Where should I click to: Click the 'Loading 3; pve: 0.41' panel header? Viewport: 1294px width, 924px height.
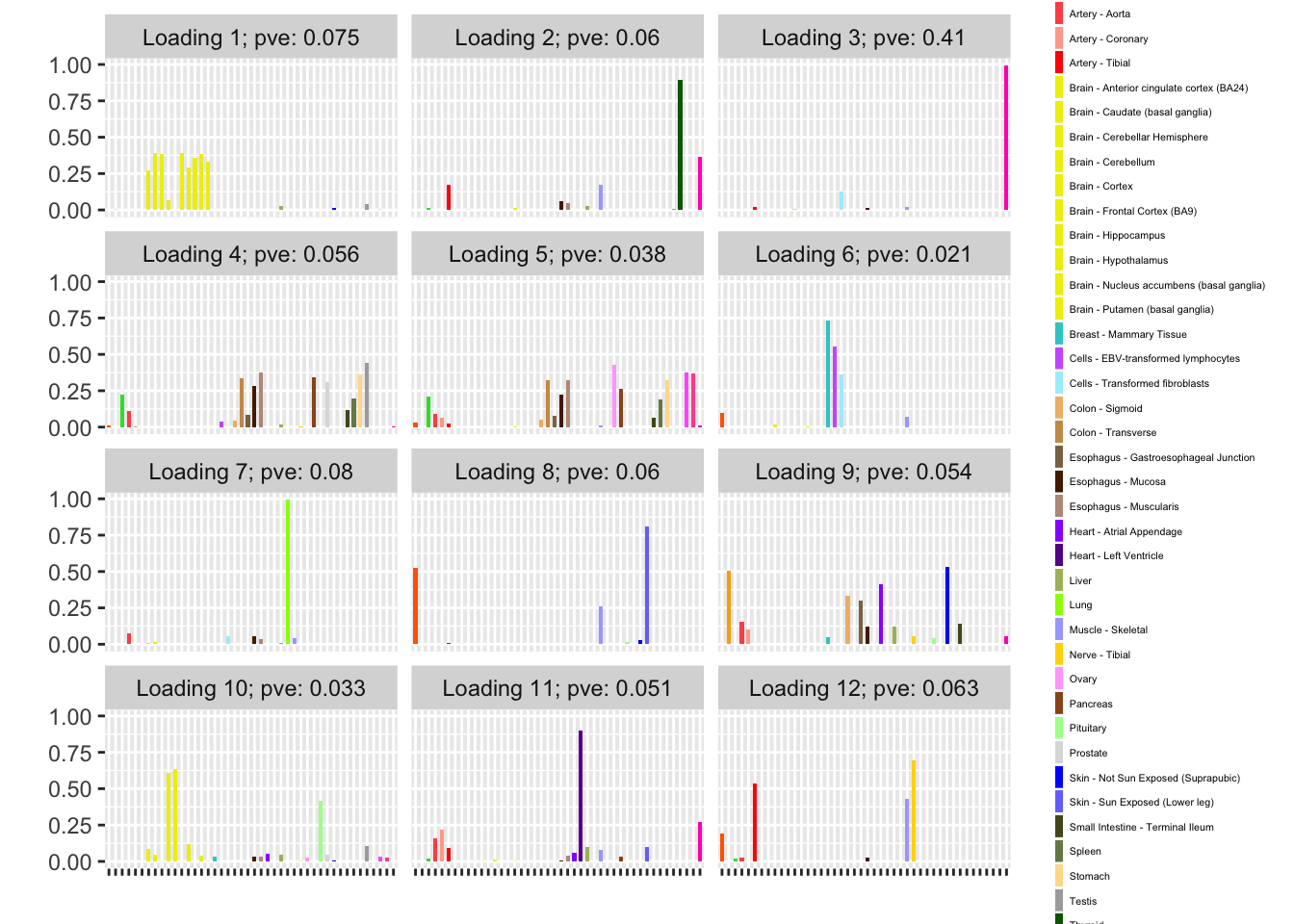click(864, 38)
